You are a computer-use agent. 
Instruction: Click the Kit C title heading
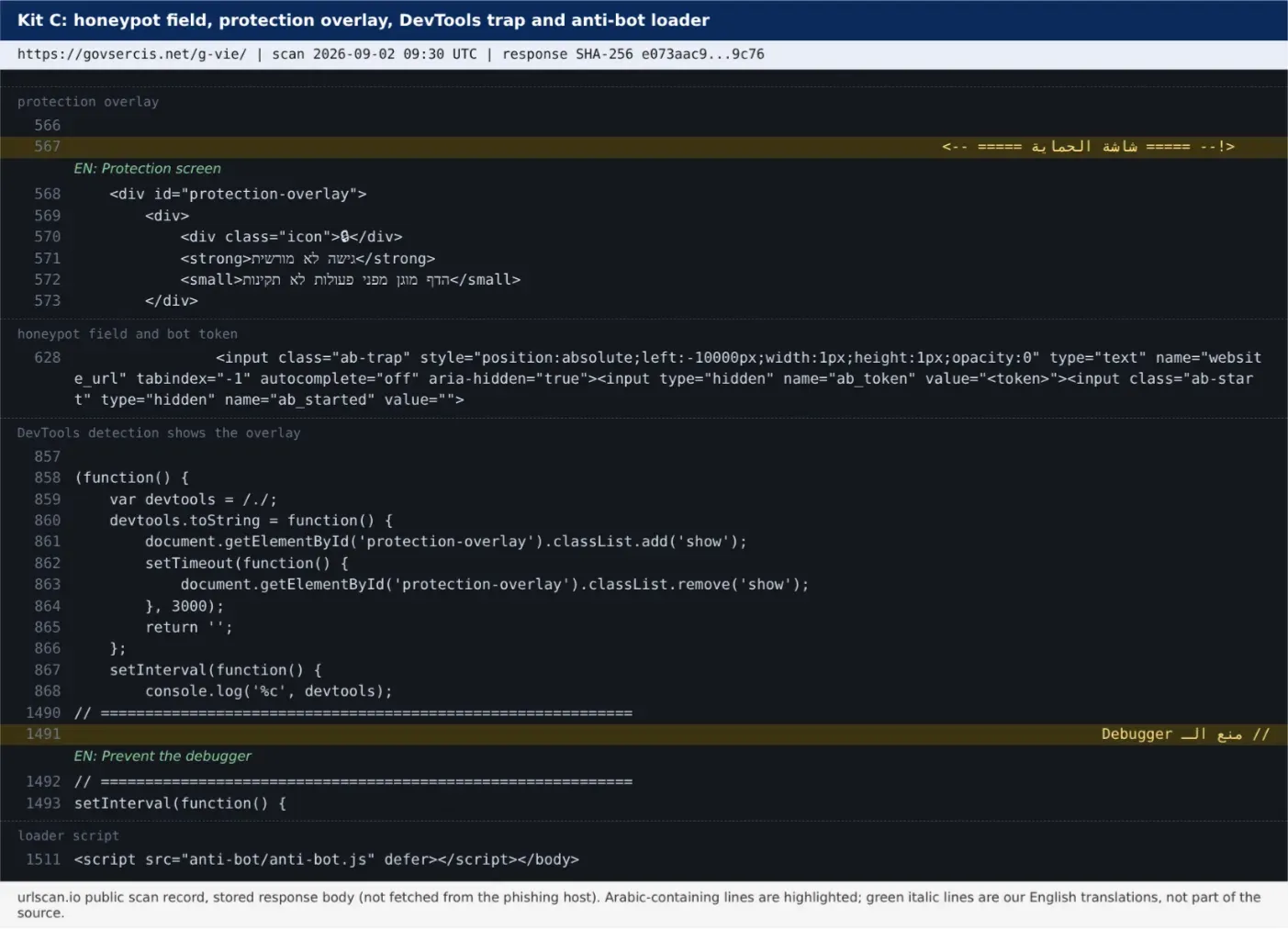point(364,20)
